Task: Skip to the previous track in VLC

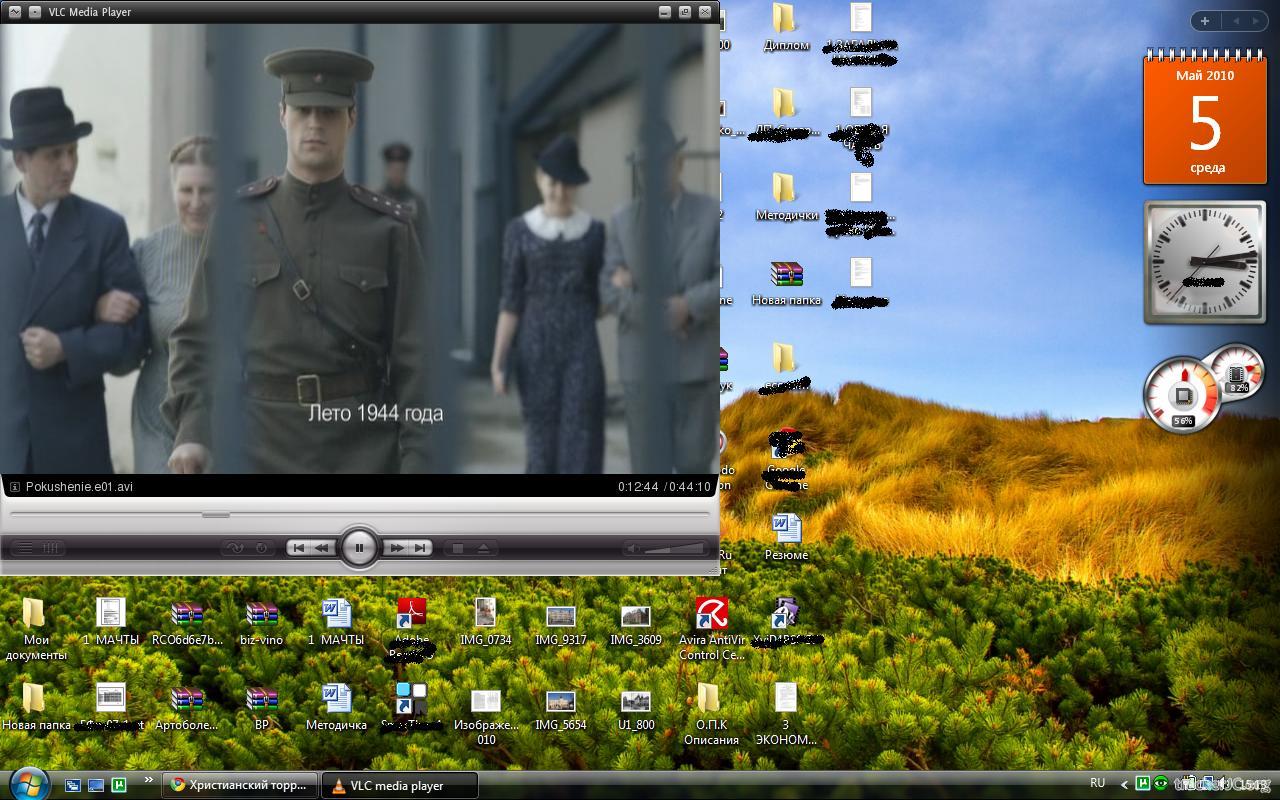Action: coord(298,548)
